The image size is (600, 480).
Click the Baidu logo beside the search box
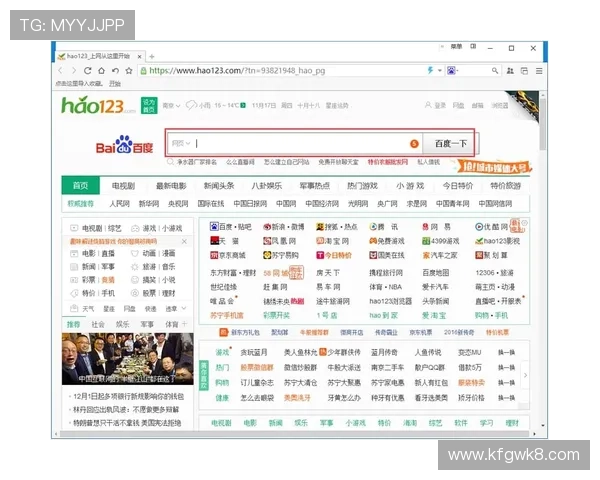(x=124, y=144)
